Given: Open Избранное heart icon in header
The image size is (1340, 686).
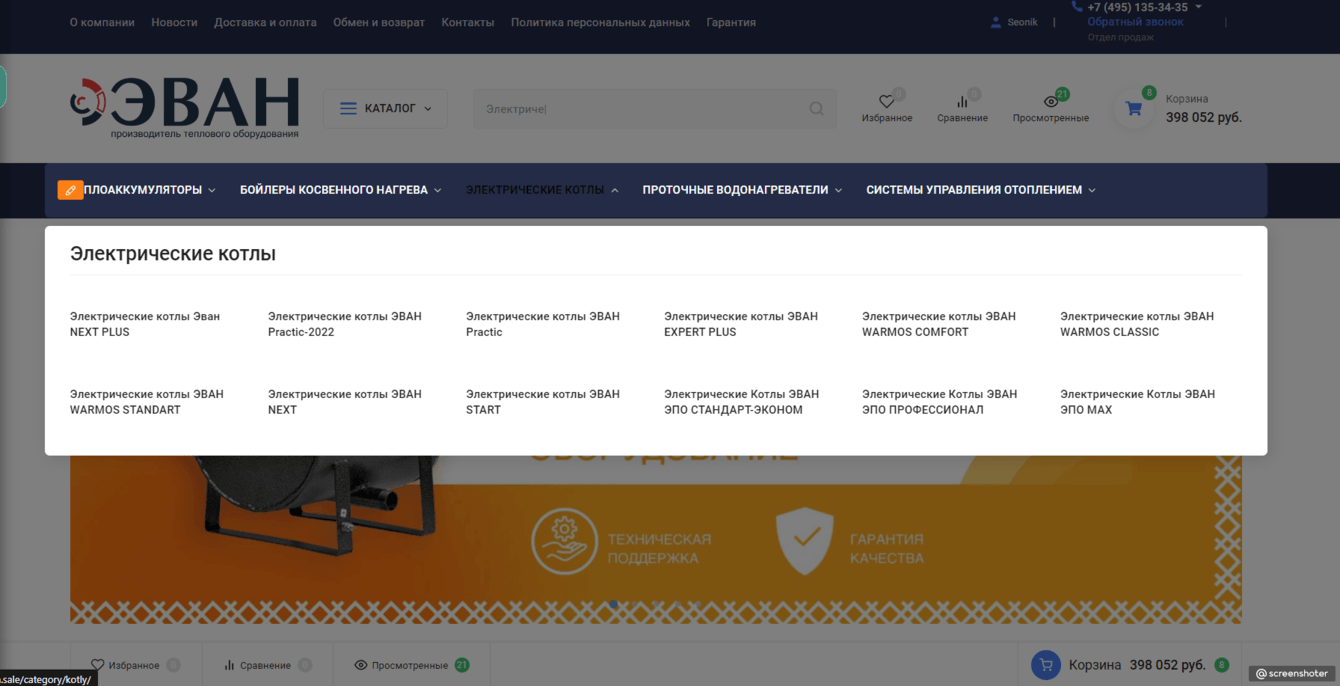Looking at the screenshot, I should [886, 101].
